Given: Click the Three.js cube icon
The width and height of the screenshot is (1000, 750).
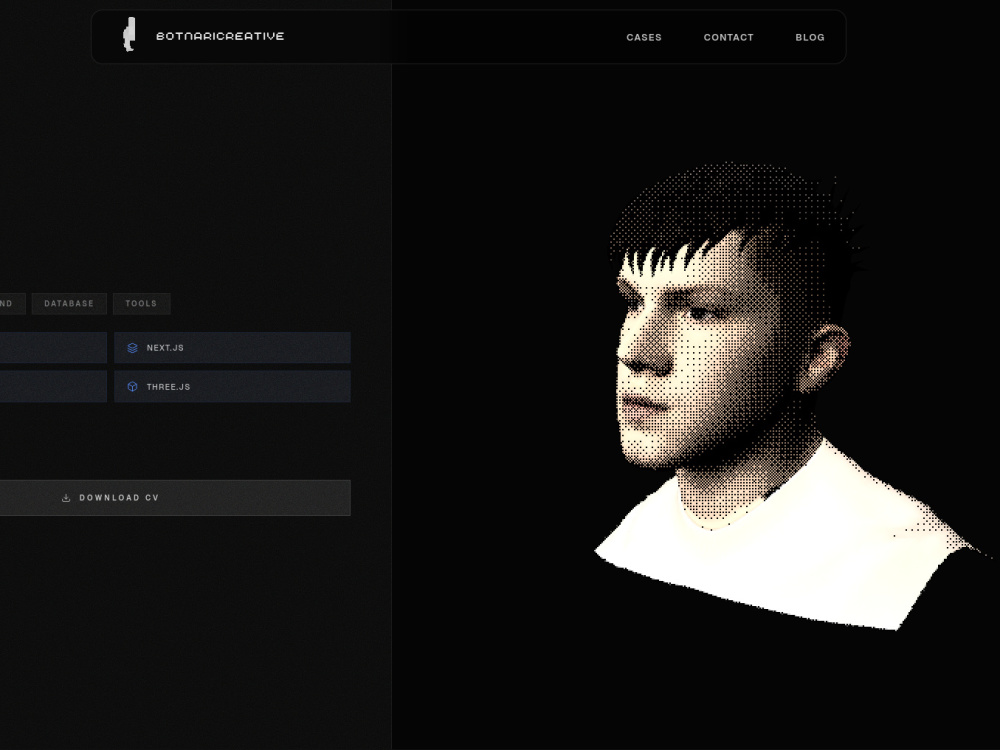Looking at the screenshot, I should pos(132,386).
